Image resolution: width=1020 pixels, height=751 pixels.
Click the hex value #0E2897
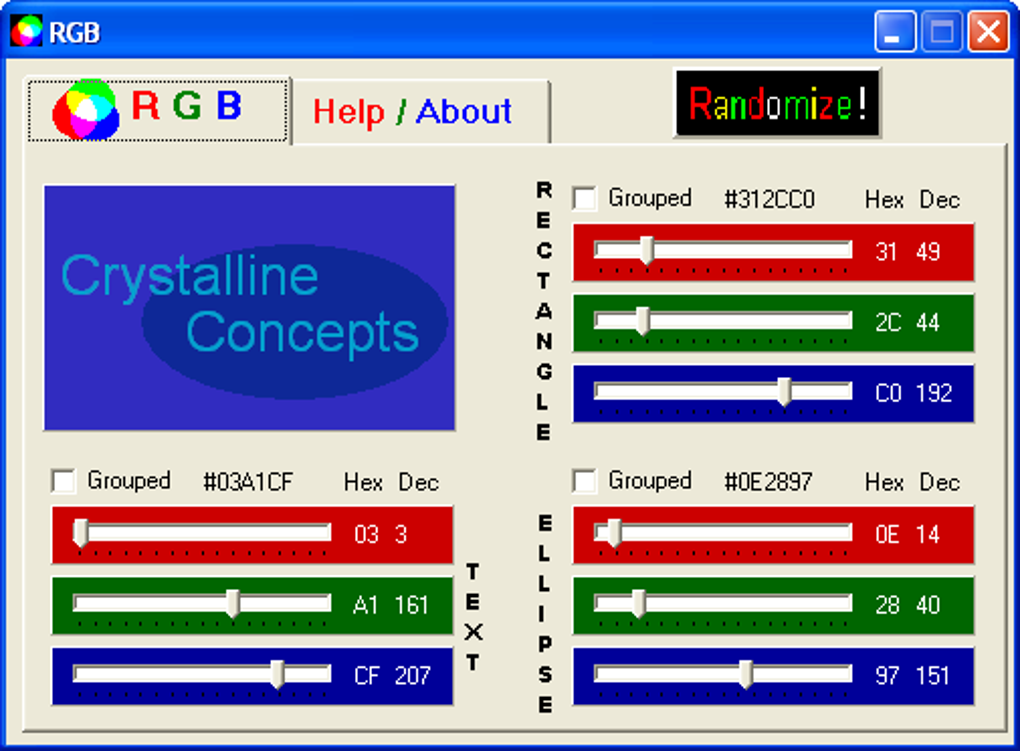(x=769, y=481)
